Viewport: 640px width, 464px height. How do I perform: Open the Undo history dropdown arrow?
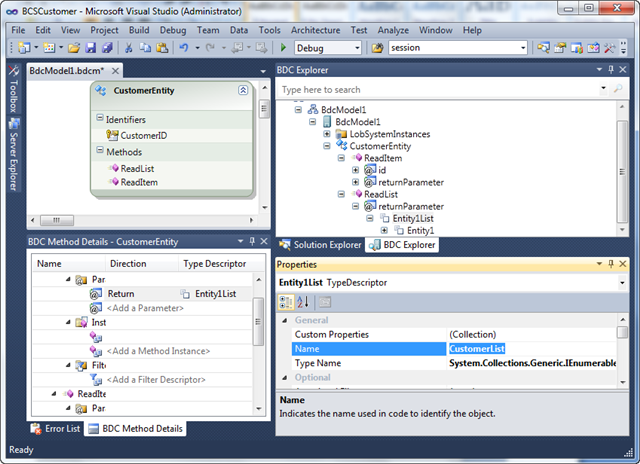(197, 48)
